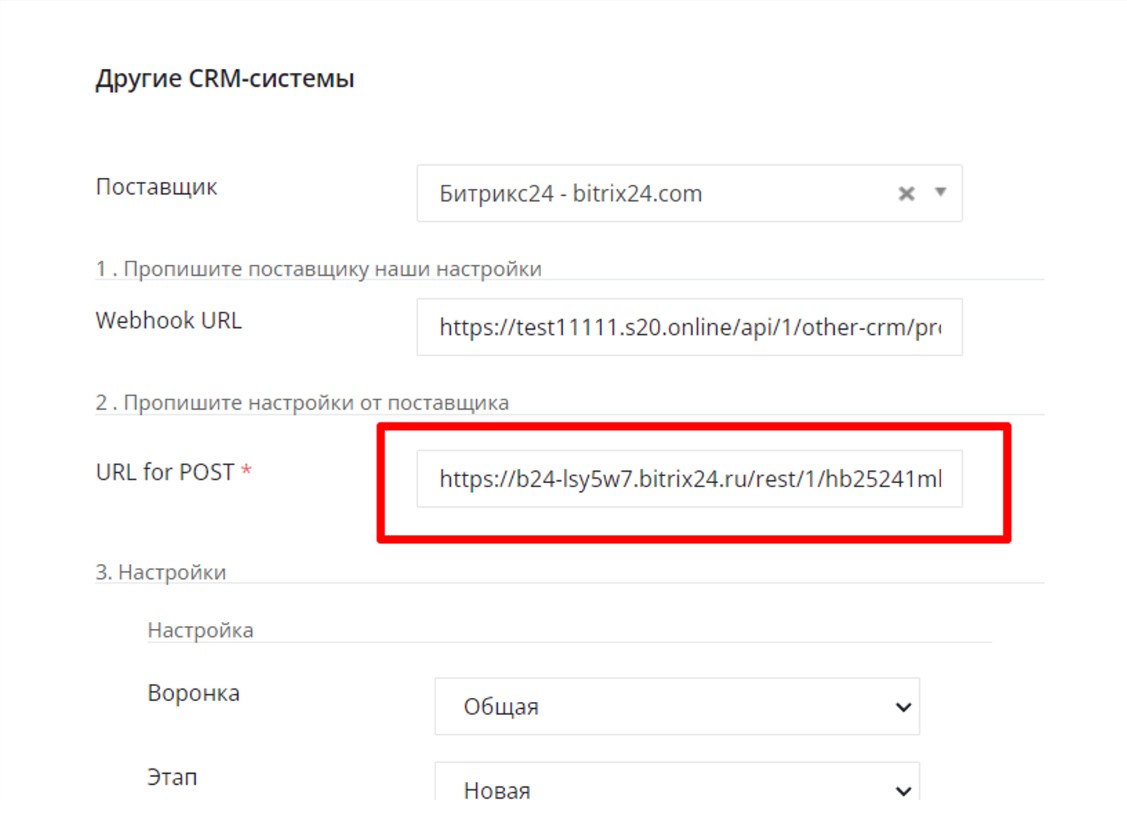The height and width of the screenshot is (819, 1127).
Task: Click section header 2. Пропишите настройки от поставщика
Action: (302, 403)
